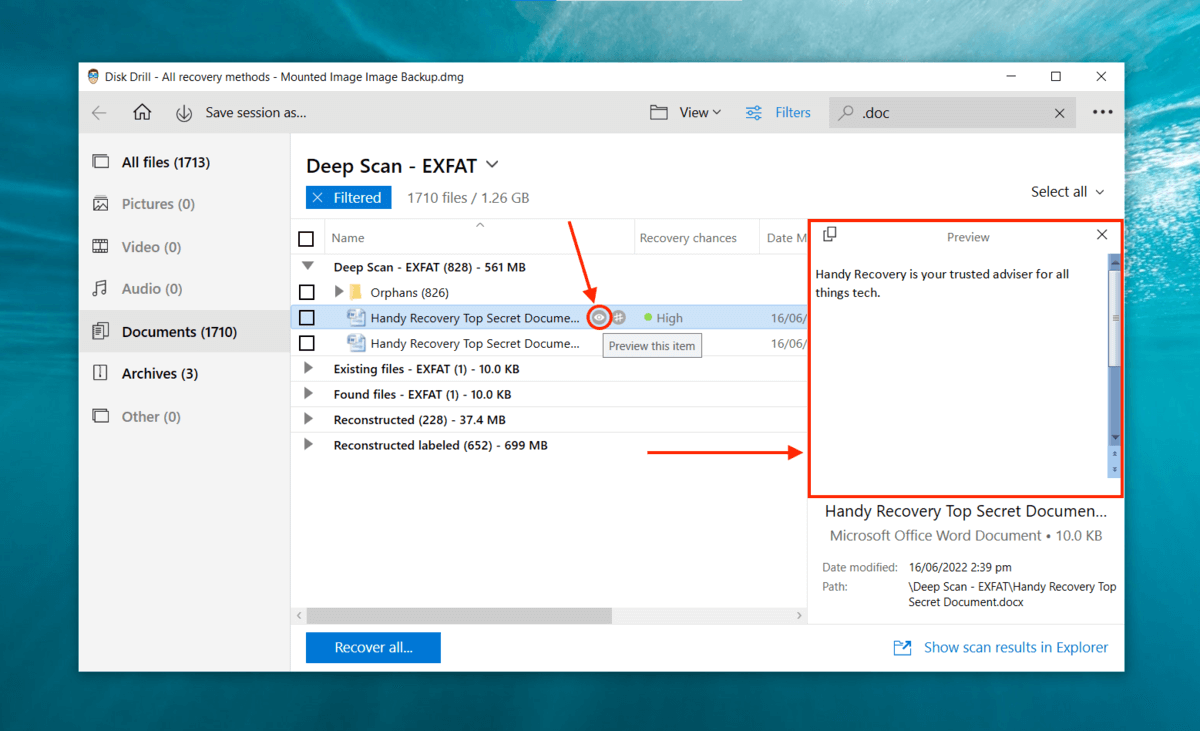The height and width of the screenshot is (731, 1200).
Task: Click the file path text value
Action: pyautogui.click(x=1012, y=595)
